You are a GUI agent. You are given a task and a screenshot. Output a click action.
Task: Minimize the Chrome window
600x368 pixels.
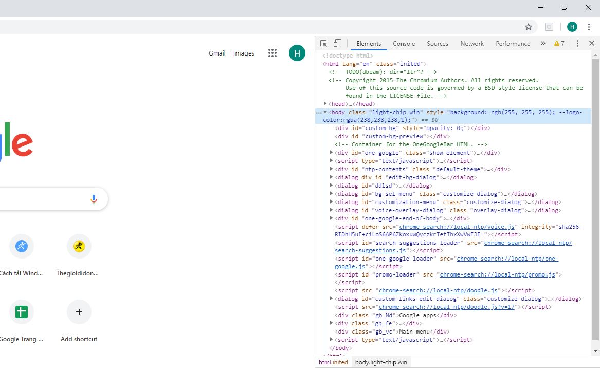click(541, 8)
